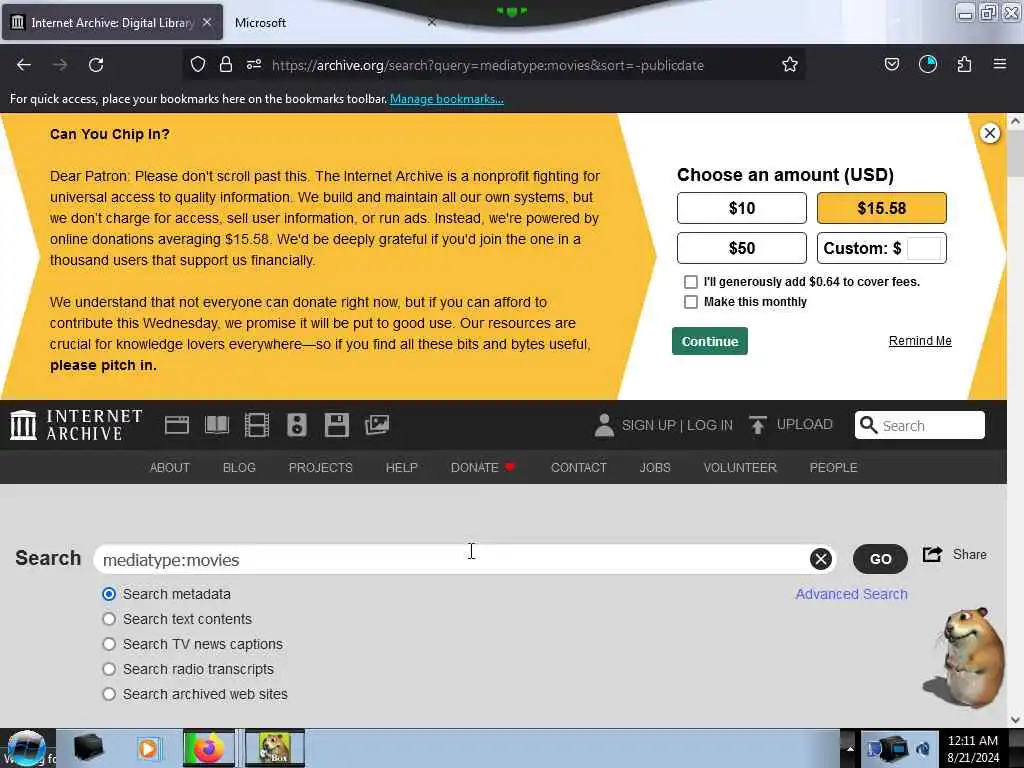This screenshot has width=1024, height=768.
Task: Open the tracking protection shield icon
Action: pyautogui.click(x=198, y=64)
